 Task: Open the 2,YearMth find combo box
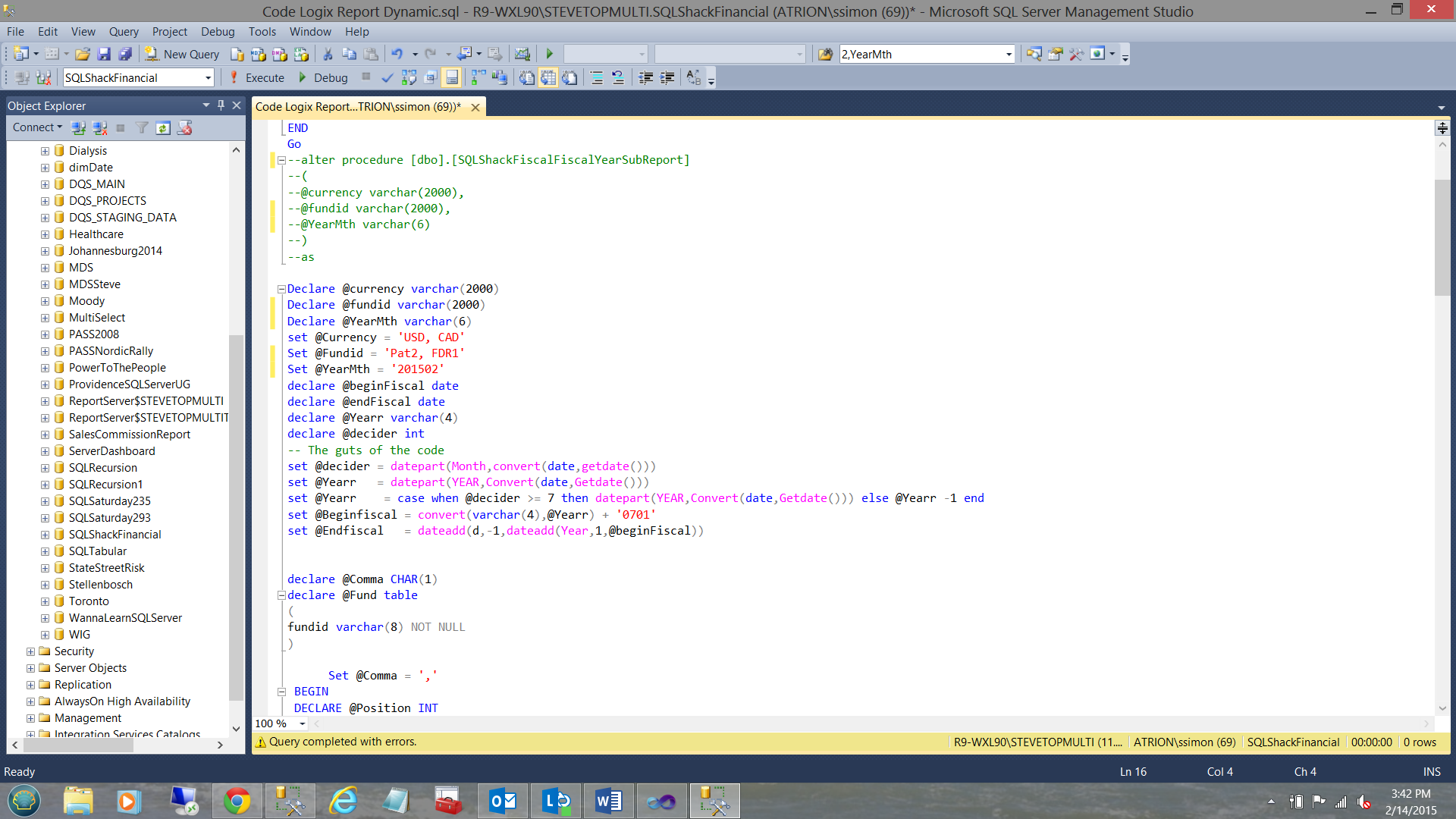[x=1009, y=54]
